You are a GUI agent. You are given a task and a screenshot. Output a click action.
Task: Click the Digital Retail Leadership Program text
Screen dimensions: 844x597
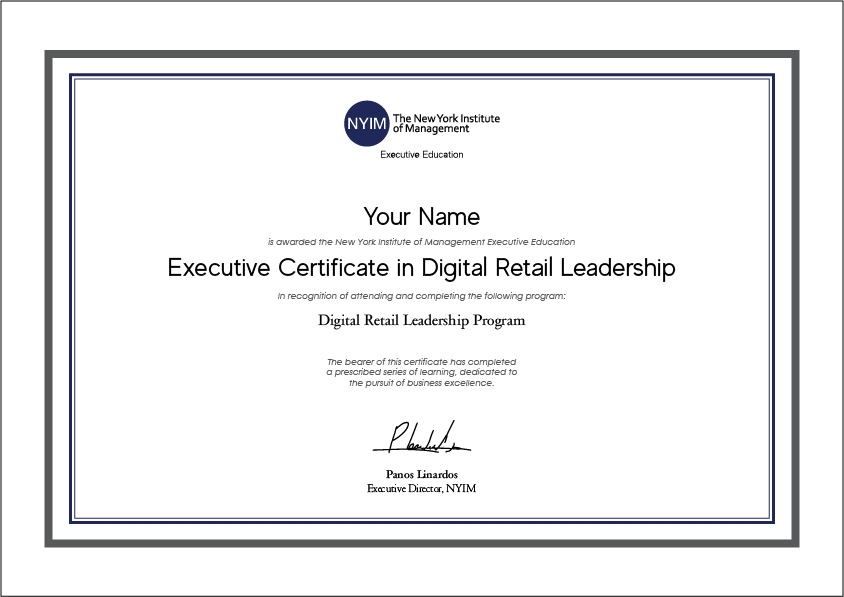(x=421, y=321)
